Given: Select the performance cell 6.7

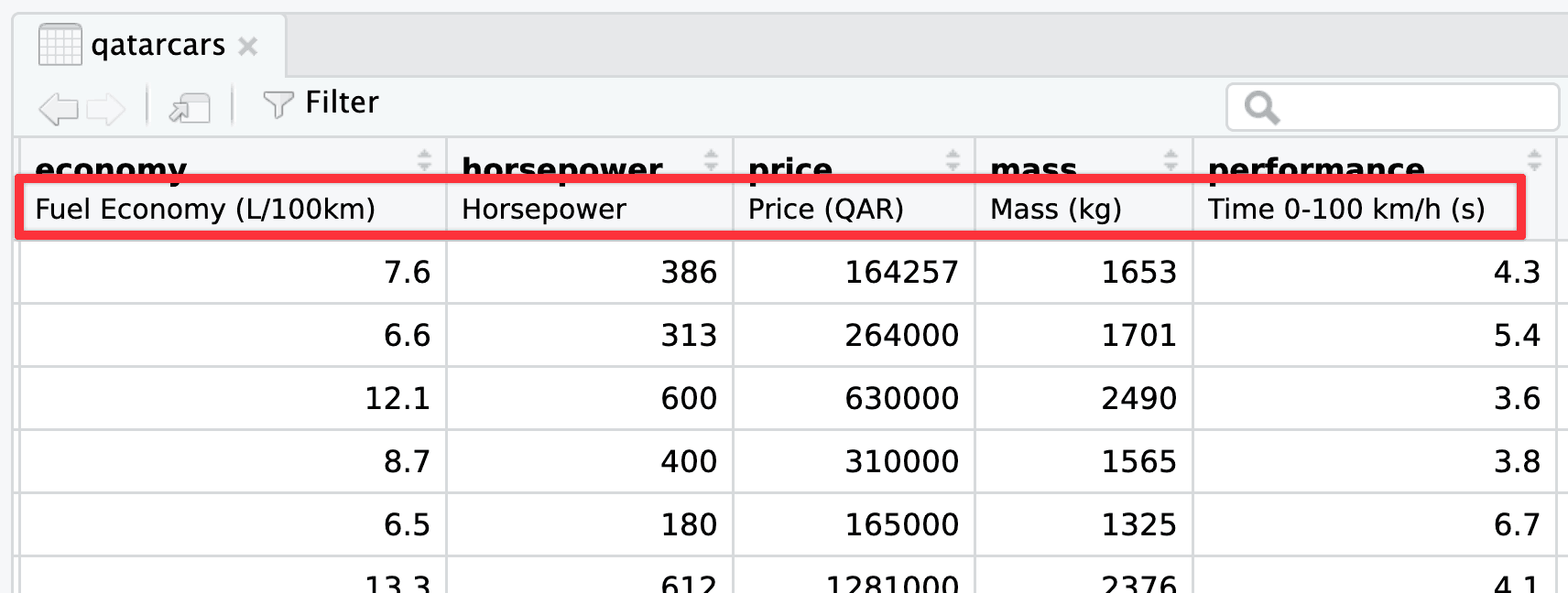Looking at the screenshot, I should (x=1516, y=524).
